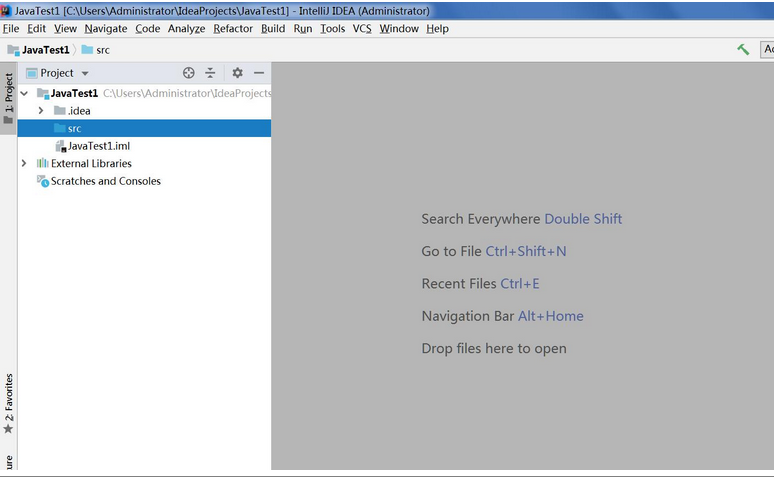Select JavaTest1 project root row
Screen dimensions: 774x477
click(144, 93)
